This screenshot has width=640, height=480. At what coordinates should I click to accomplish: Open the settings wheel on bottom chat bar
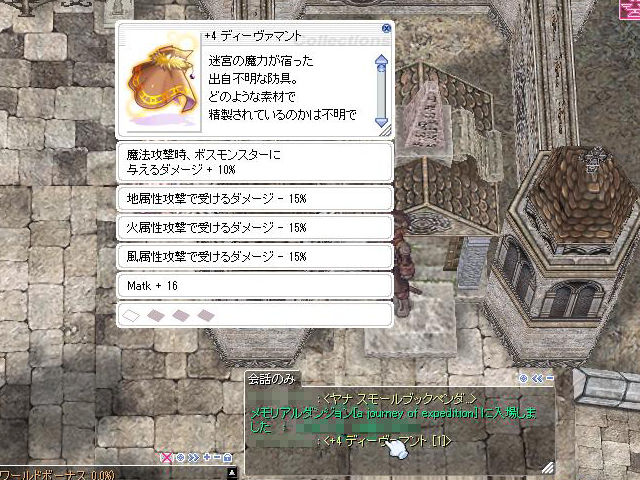coord(180,458)
